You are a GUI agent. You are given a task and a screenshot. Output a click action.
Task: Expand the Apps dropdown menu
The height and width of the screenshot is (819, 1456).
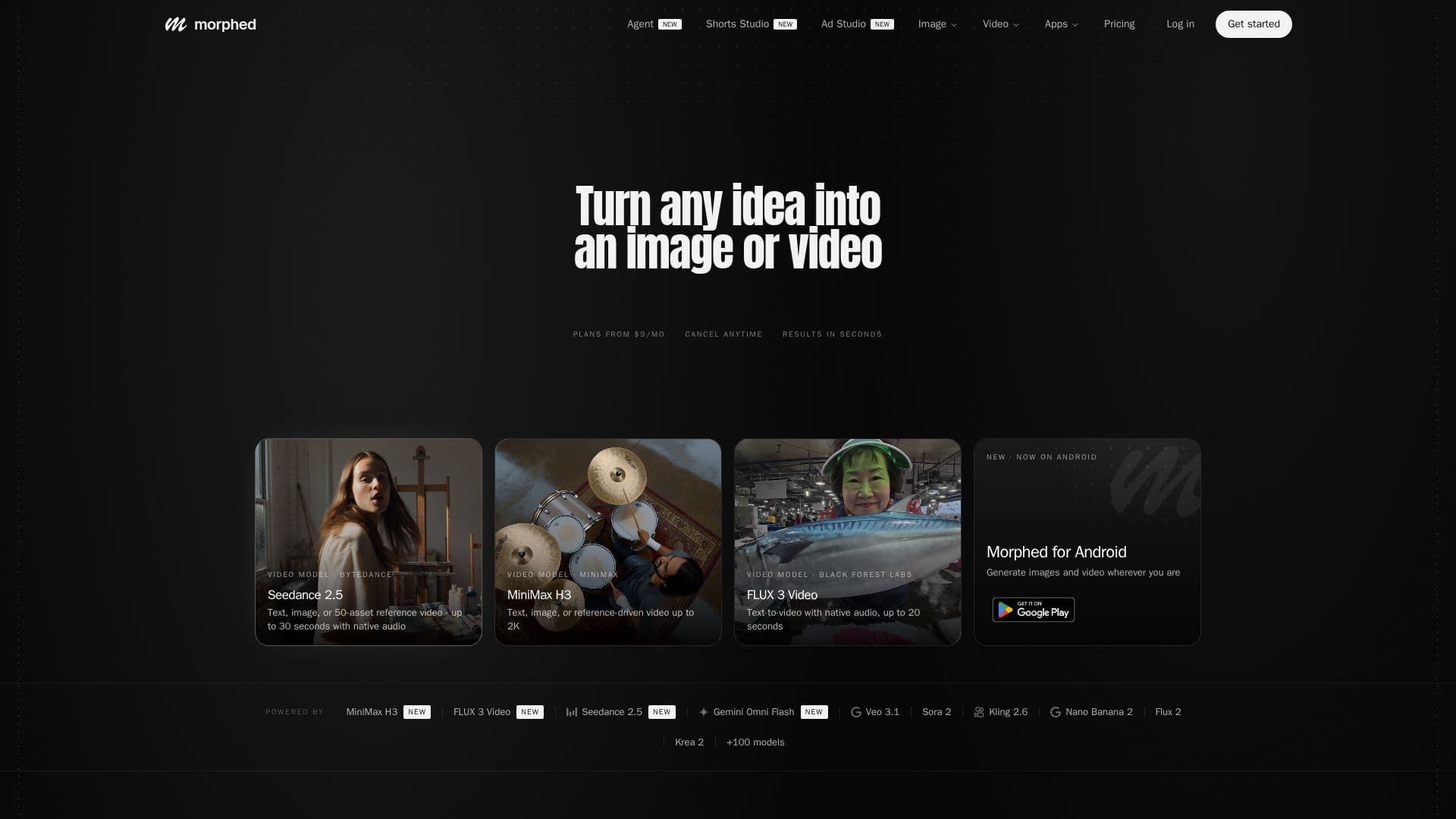[1061, 24]
